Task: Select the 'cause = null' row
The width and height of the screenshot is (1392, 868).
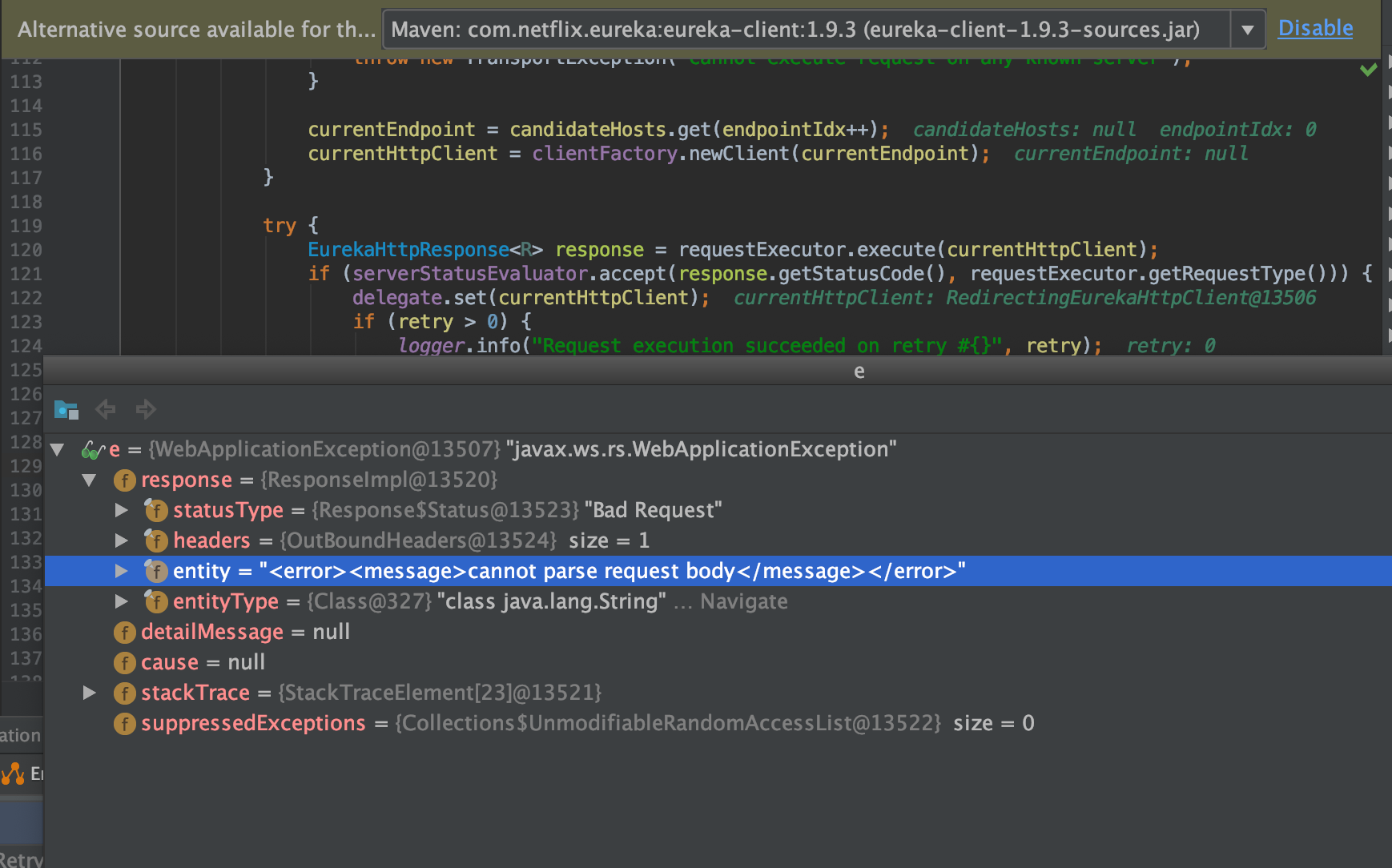Action: pos(718,663)
